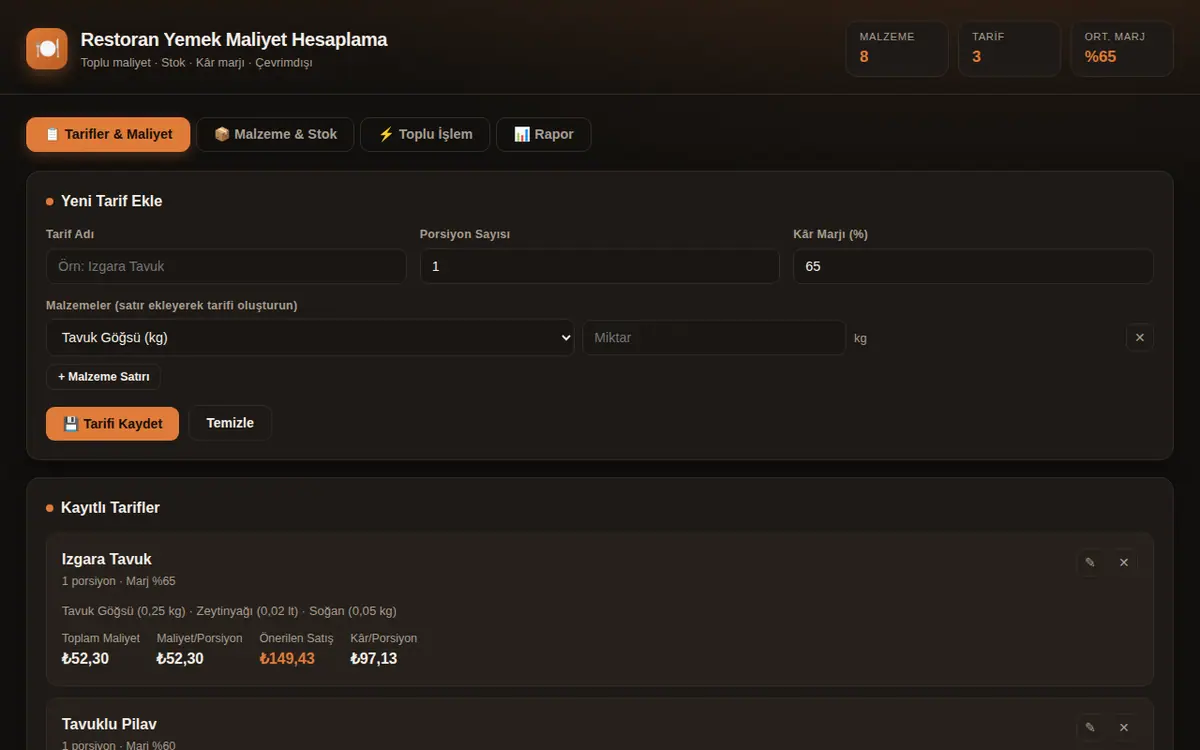
Task: Click the '1 porsiyon · Marj %65' text
Action: pos(119,581)
